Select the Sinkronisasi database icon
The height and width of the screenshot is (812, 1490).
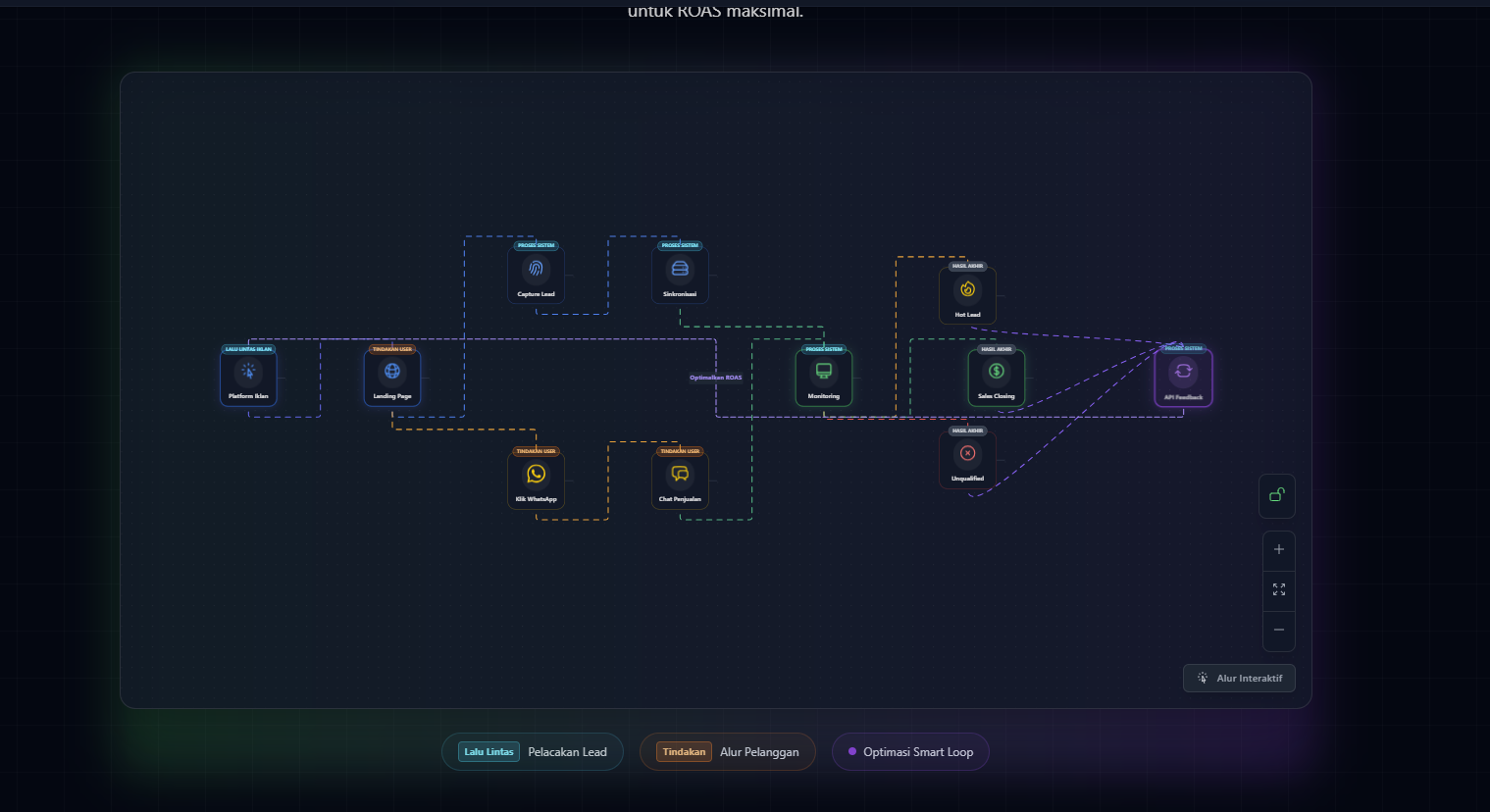click(x=680, y=269)
